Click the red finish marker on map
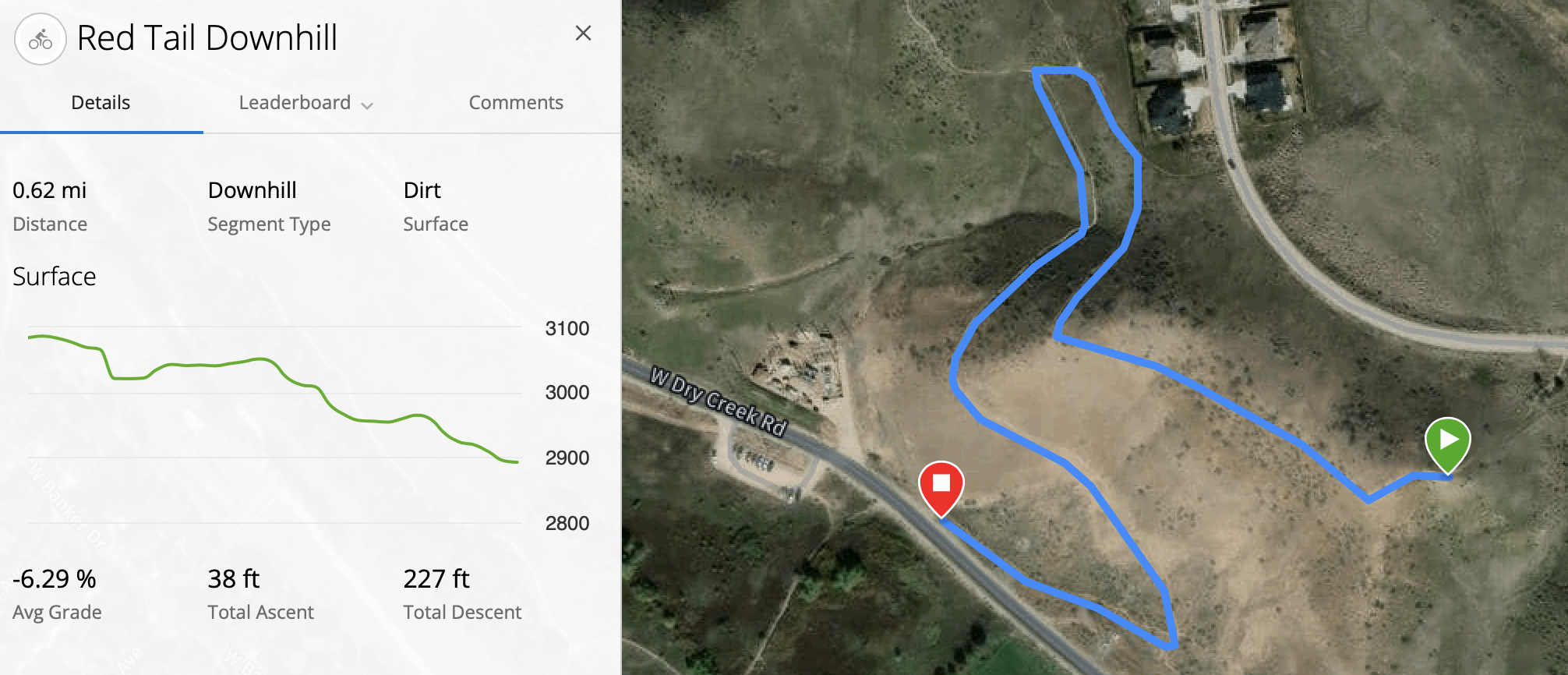The image size is (1568, 675). pyautogui.click(x=941, y=488)
